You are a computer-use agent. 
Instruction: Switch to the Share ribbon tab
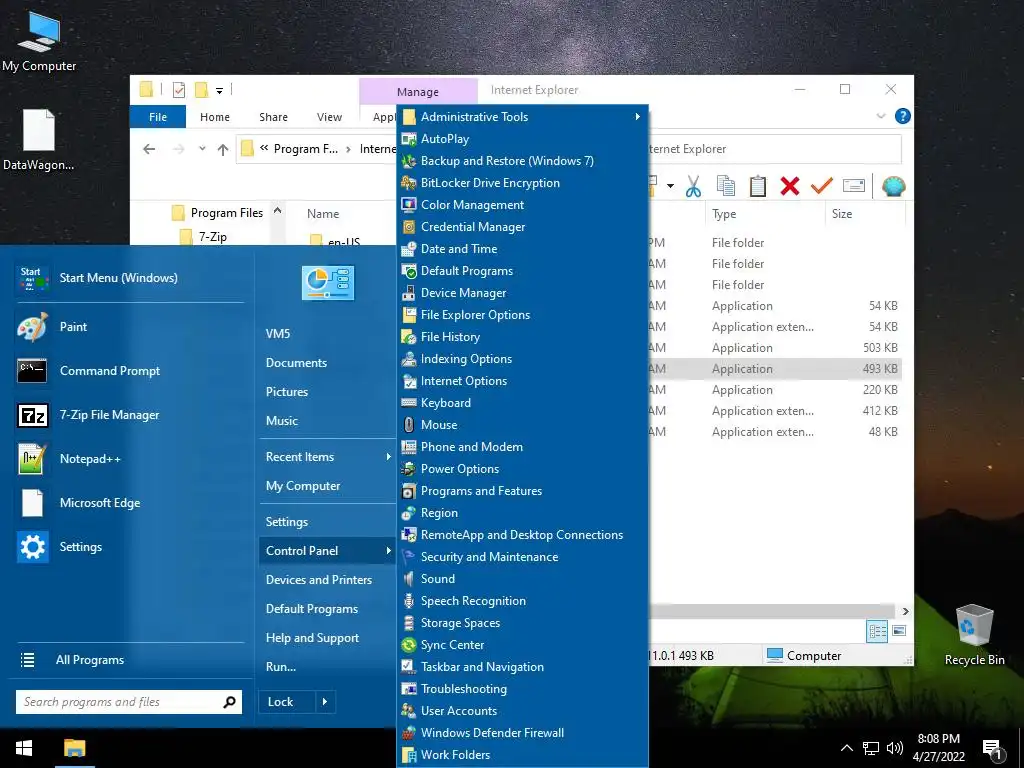click(x=273, y=117)
